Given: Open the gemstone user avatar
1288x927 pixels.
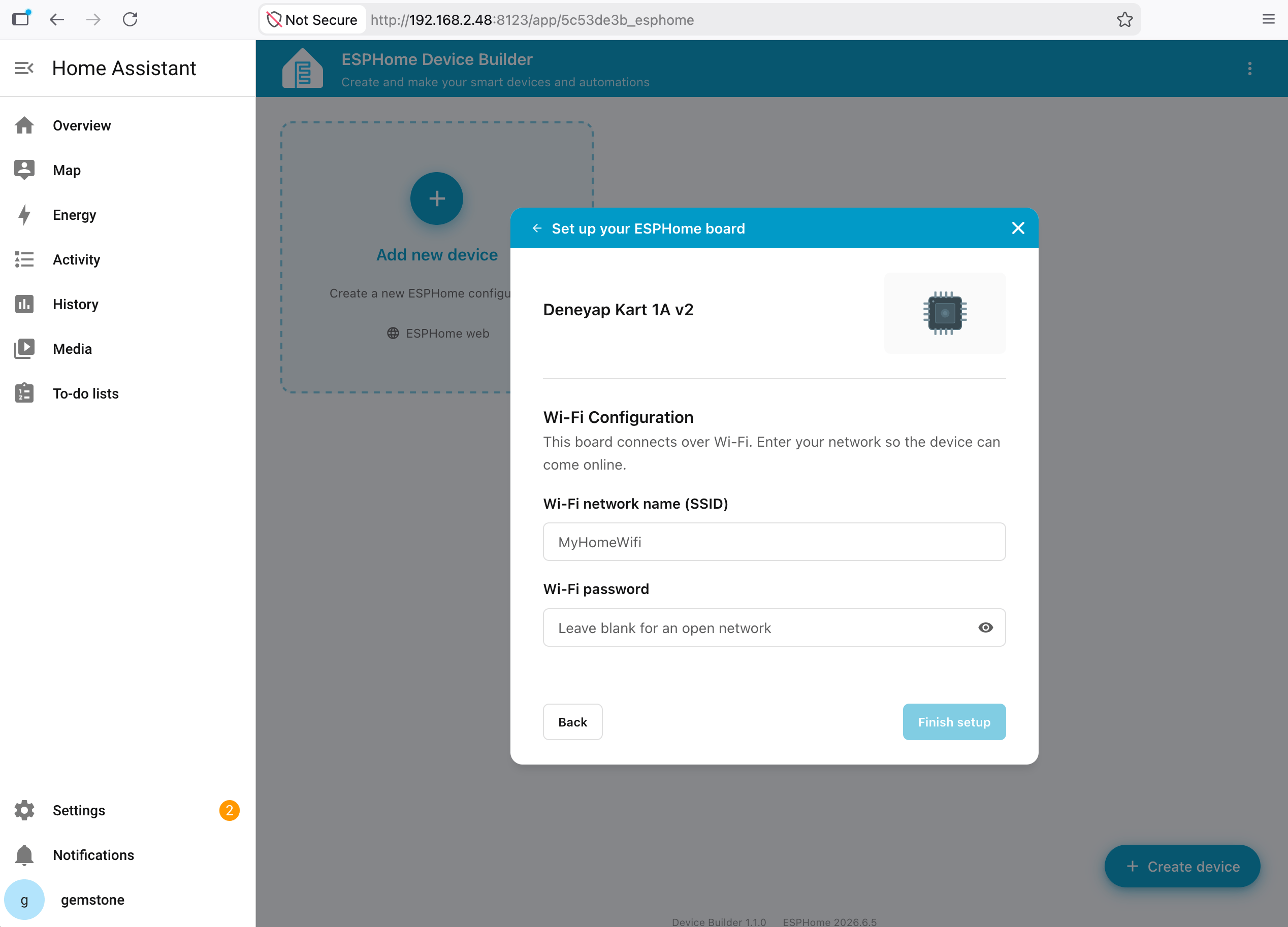Looking at the screenshot, I should tap(24, 899).
